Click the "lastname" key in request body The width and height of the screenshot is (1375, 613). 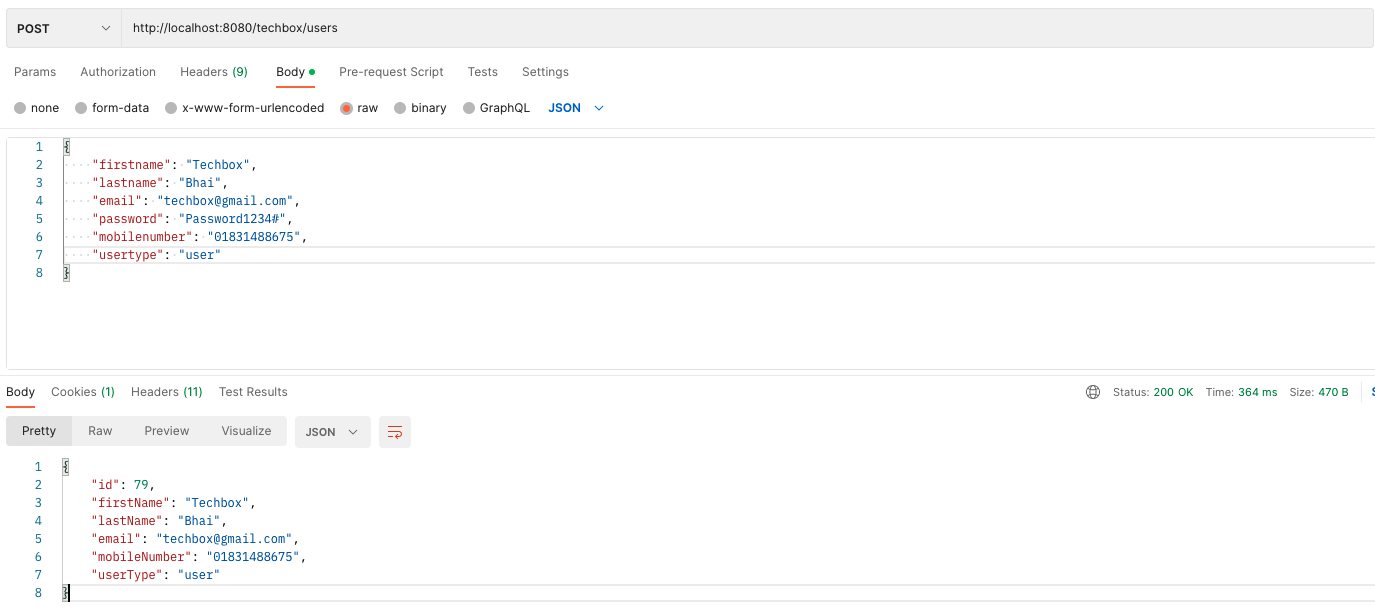[x=127, y=183]
